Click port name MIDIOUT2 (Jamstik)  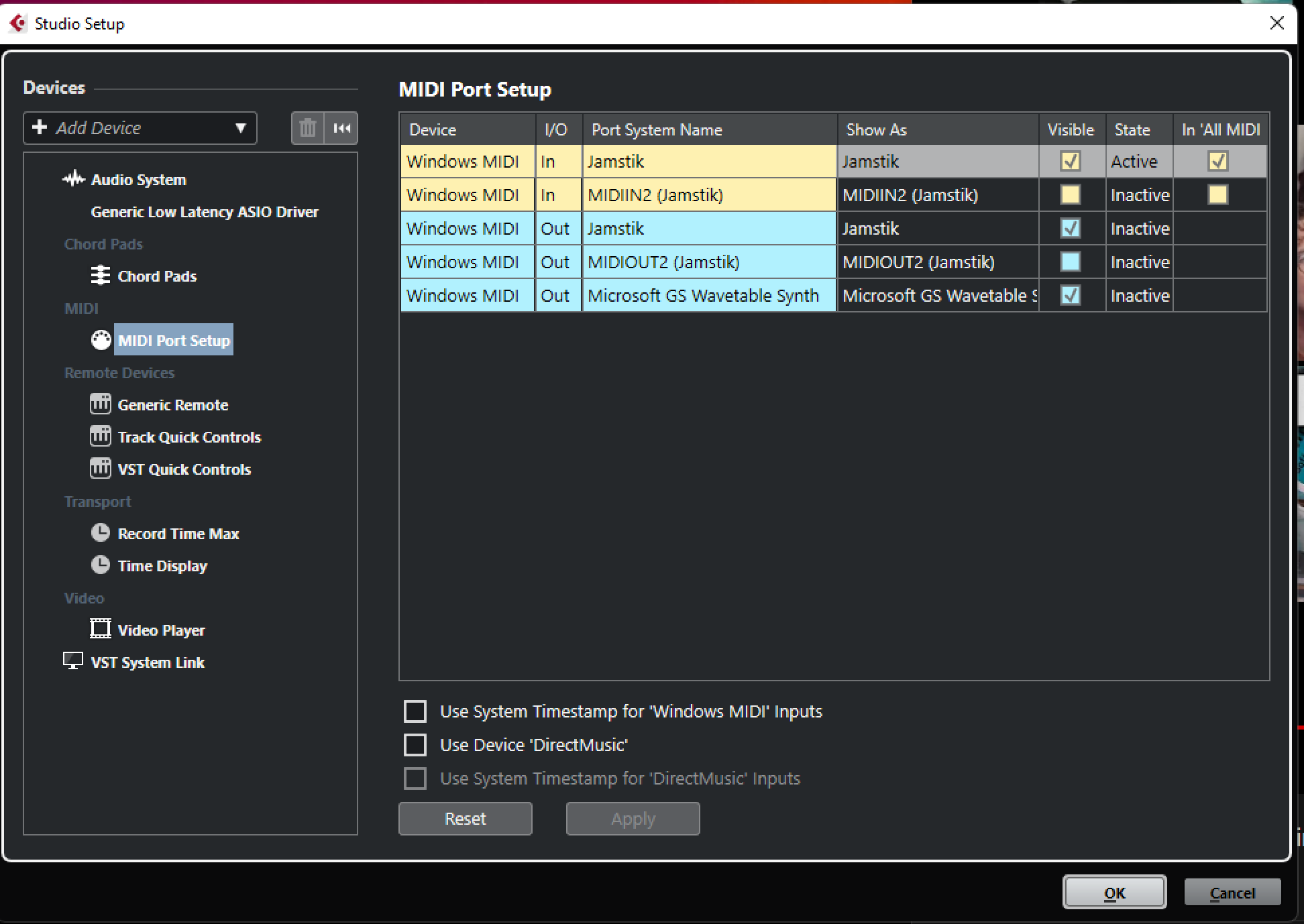pos(710,262)
